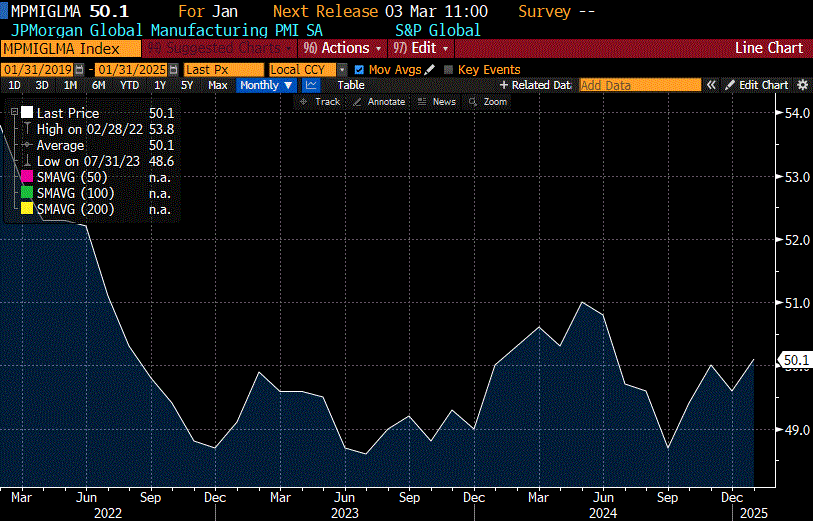The width and height of the screenshot is (813, 521).
Task: Open the Suggested Charts dropdown
Action: 219,48
